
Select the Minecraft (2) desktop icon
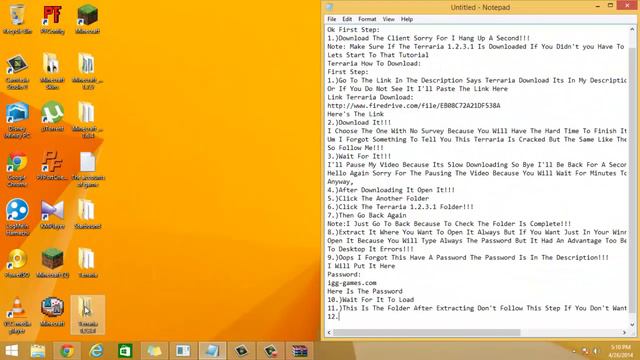click(x=52, y=263)
